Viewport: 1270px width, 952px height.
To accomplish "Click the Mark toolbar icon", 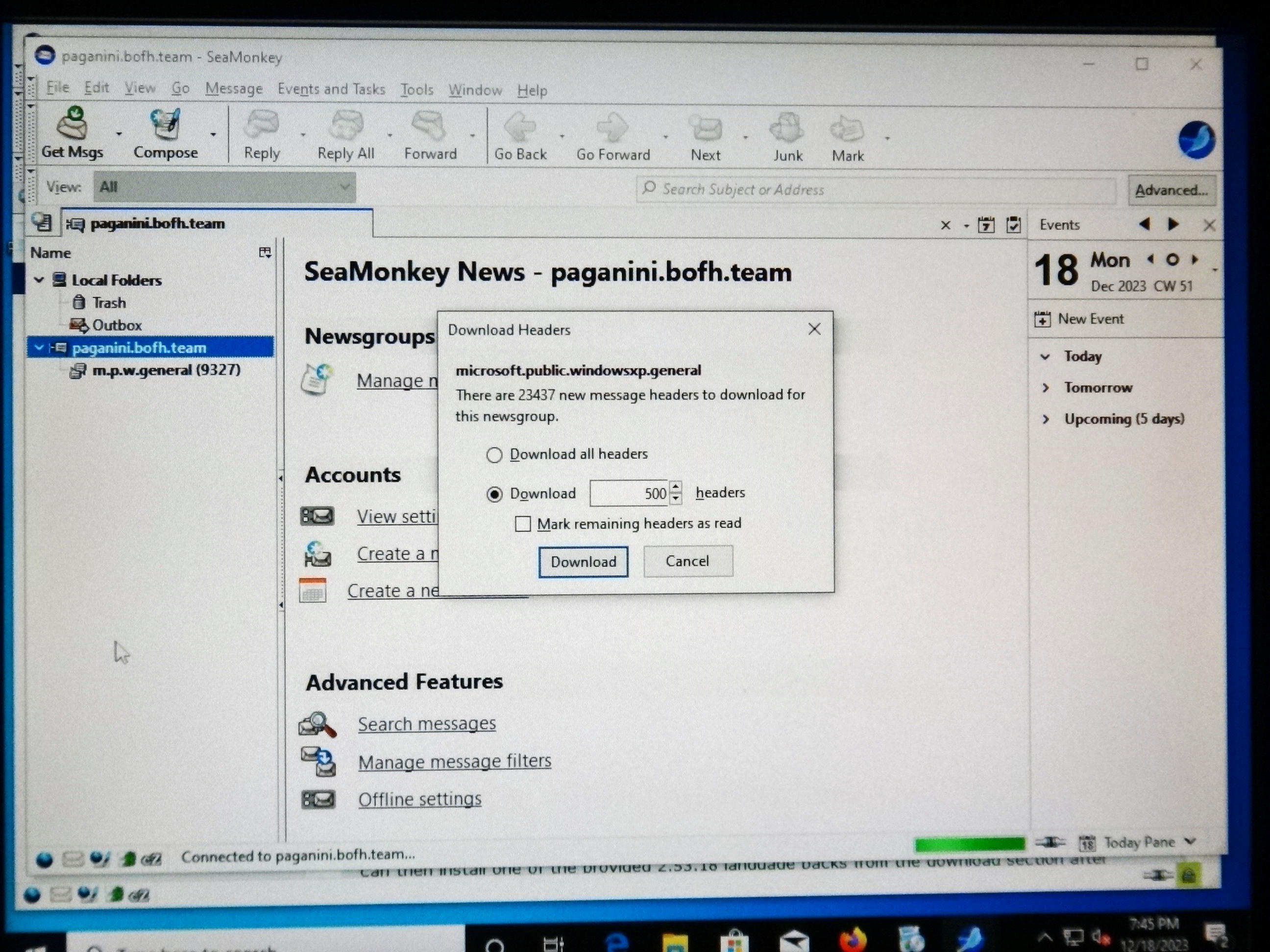I will click(848, 129).
